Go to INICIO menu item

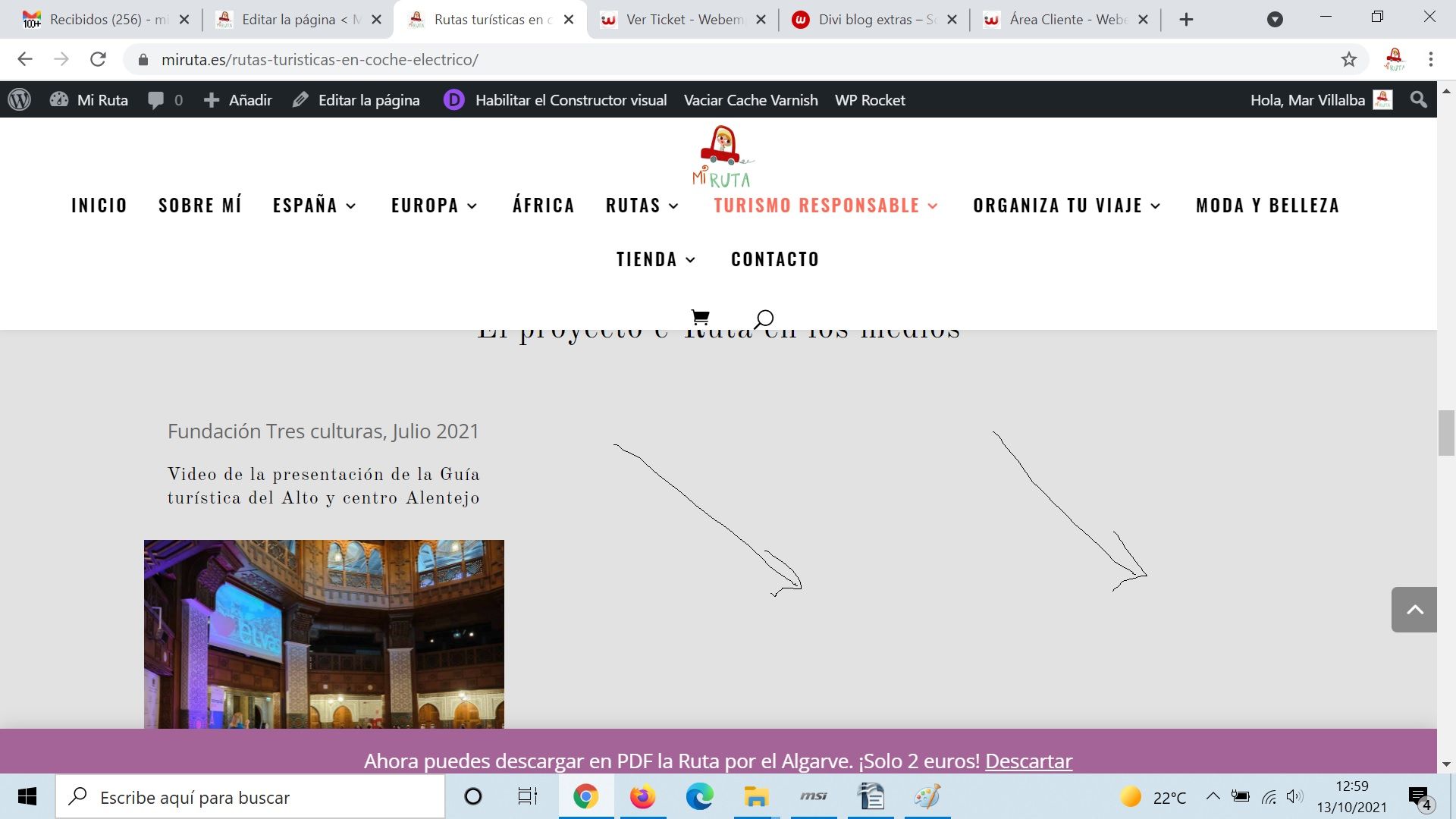point(99,206)
